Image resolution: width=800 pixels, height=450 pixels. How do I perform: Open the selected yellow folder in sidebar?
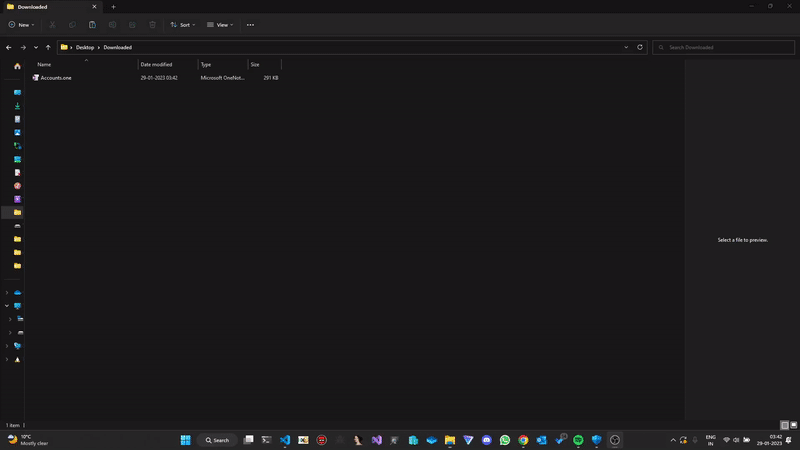pos(17,212)
